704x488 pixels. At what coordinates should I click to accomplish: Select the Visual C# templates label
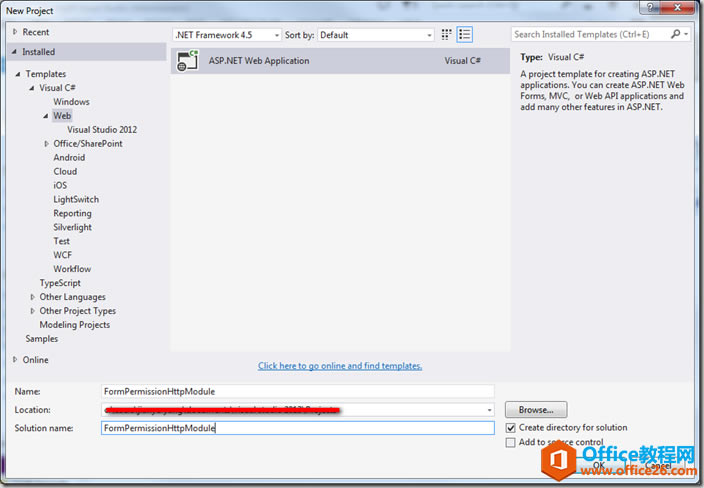[x=57, y=88]
